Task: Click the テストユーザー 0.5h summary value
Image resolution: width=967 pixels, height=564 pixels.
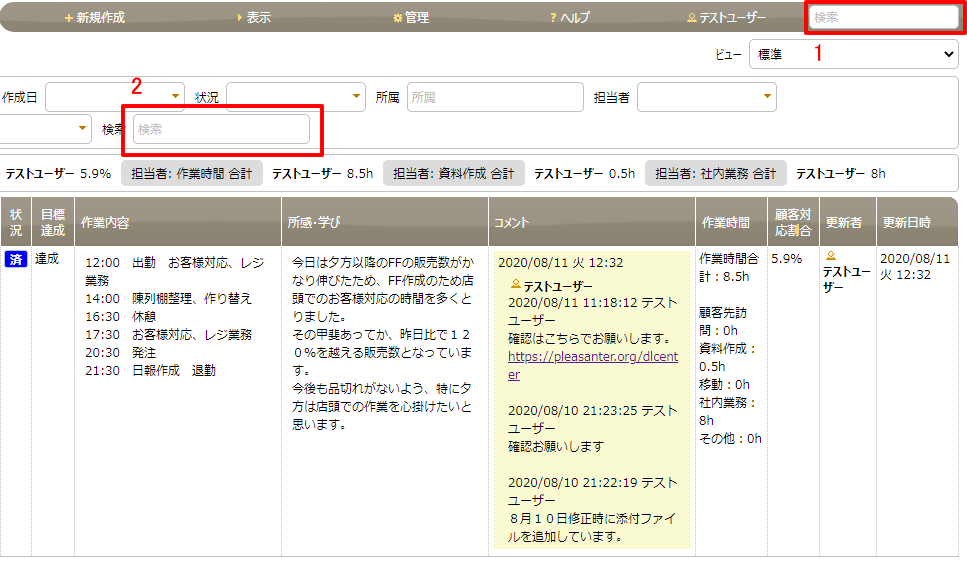Action: pos(585,174)
